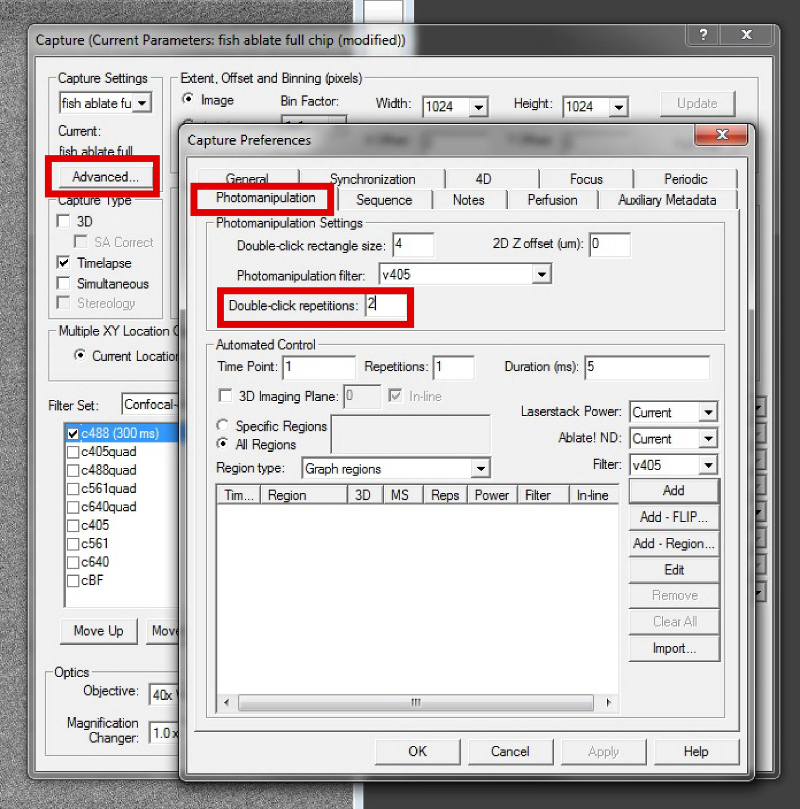Check the cBF filter checkbox
Image resolution: width=800 pixels, height=809 pixels.
coord(73,581)
